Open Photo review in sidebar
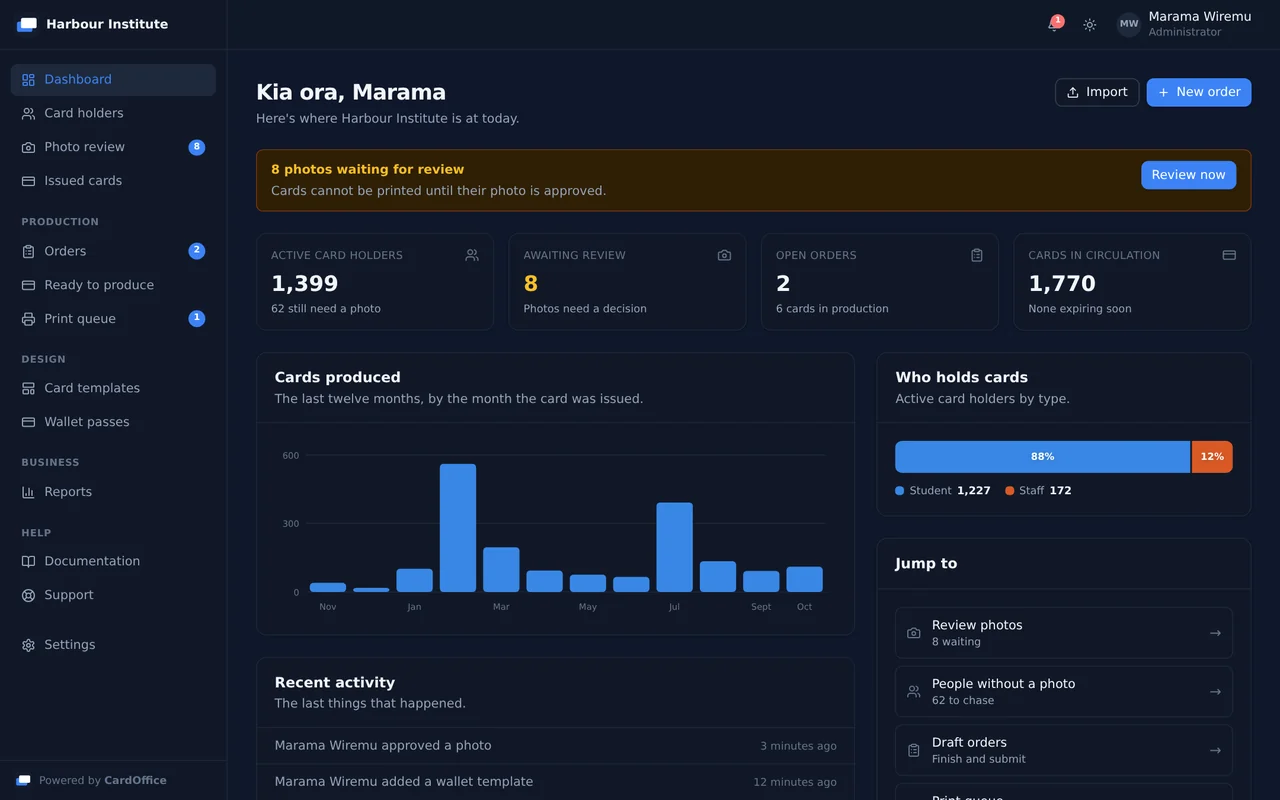Viewport: 1280px width, 800px height. click(x=113, y=147)
